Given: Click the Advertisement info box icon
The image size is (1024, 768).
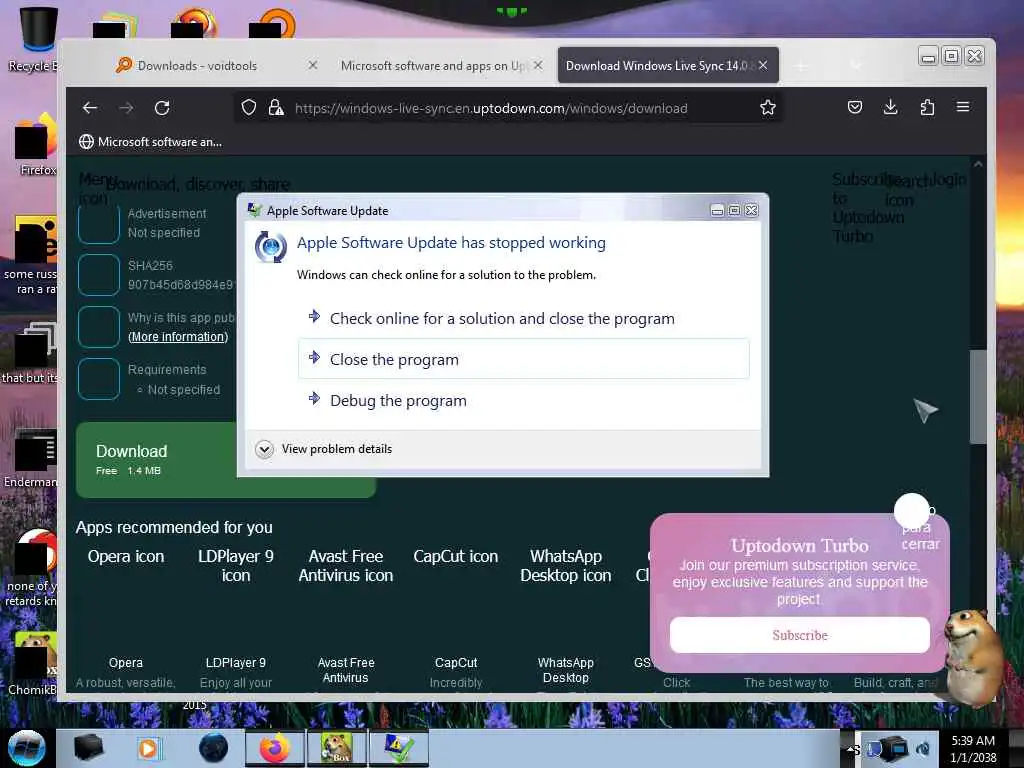Looking at the screenshot, I should pyautogui.click(x=99, y=223).
